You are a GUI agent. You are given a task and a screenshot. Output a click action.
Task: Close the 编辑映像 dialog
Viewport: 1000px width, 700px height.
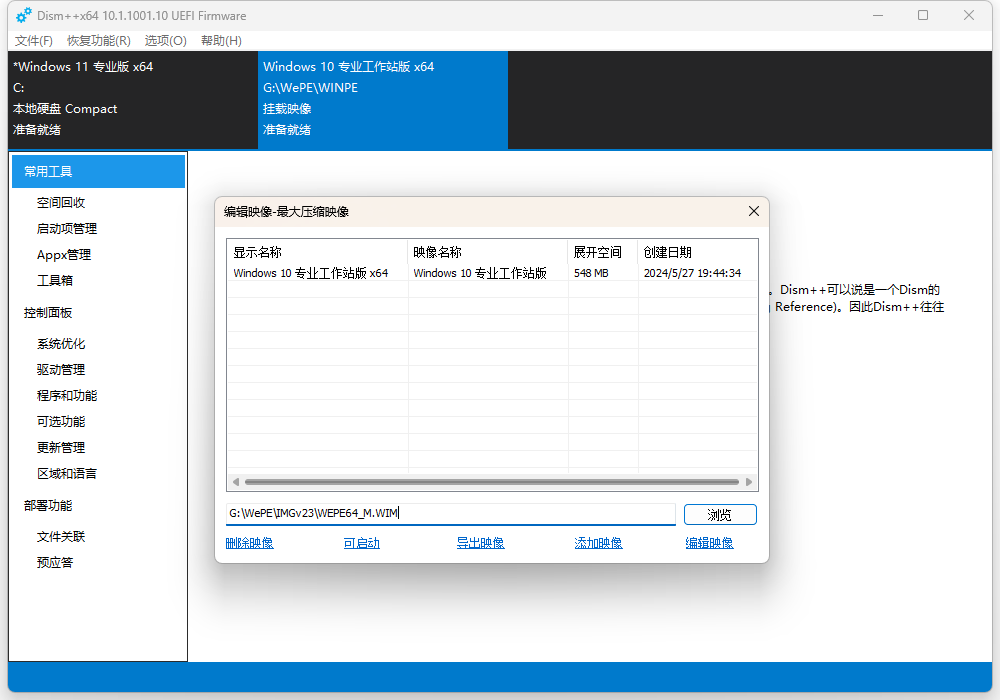tap(754, 211)
